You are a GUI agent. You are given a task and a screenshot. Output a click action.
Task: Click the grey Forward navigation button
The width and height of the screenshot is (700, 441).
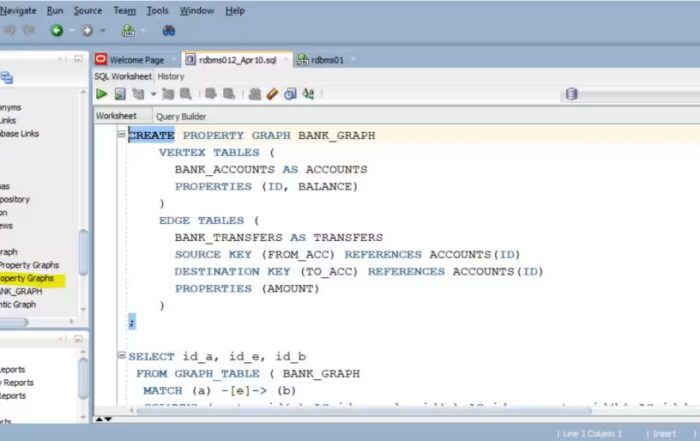[87, 30]
